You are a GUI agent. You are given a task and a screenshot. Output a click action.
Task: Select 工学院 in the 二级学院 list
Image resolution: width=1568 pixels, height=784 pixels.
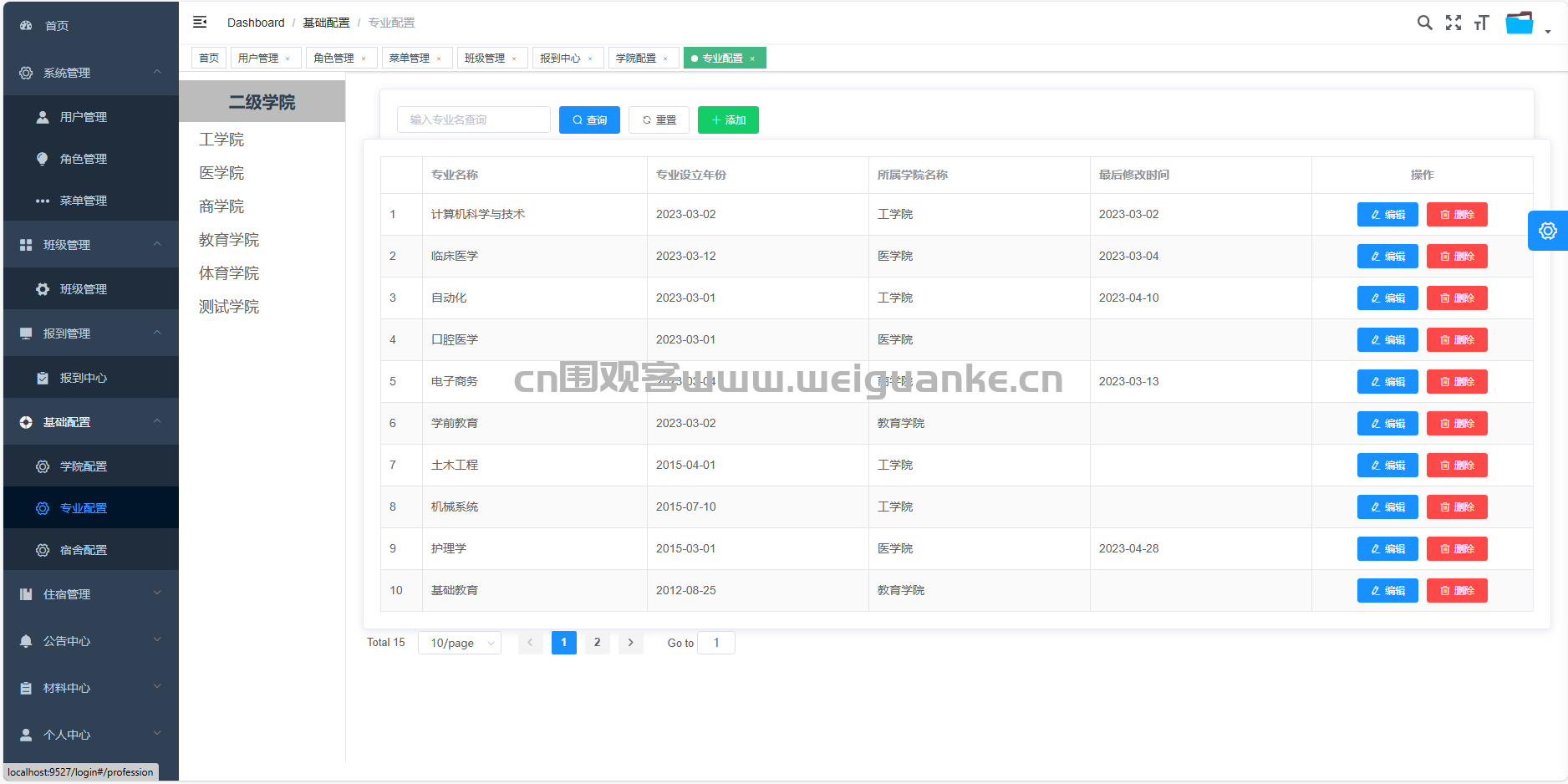(x=221, y=140)
